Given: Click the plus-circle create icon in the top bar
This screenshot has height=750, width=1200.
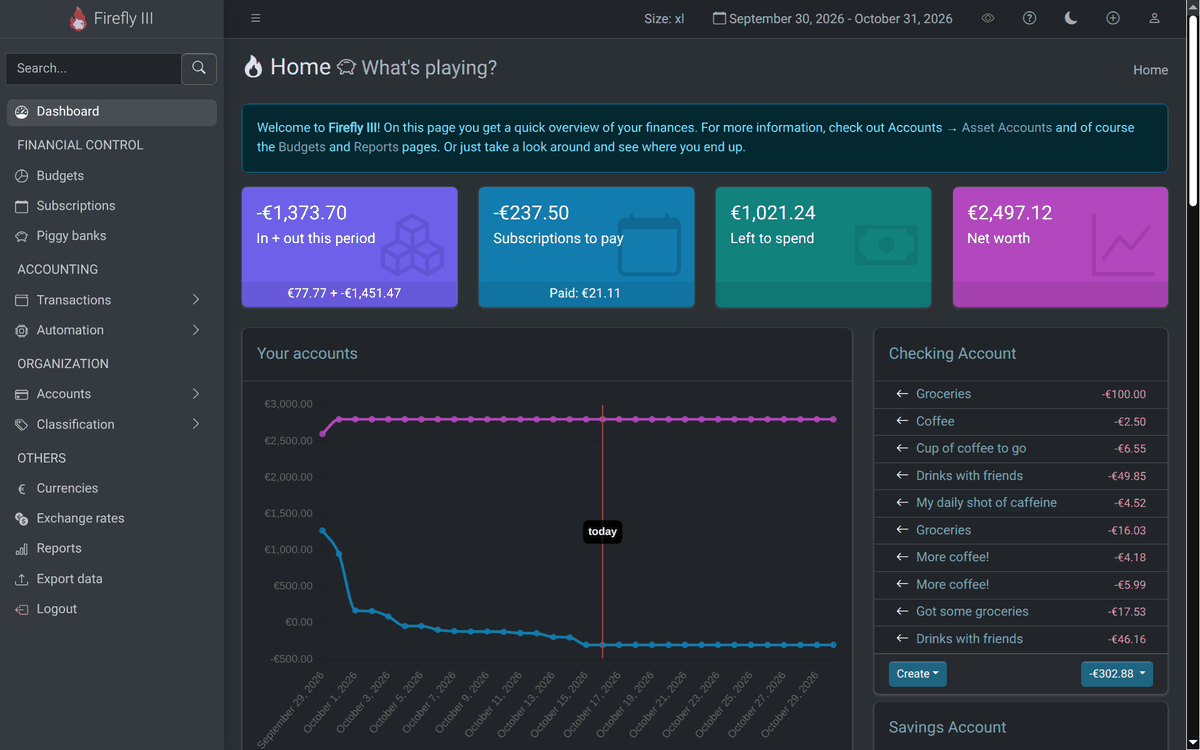Looking at the screenshot, I should pyautogui.click(x=1113, y=18).
